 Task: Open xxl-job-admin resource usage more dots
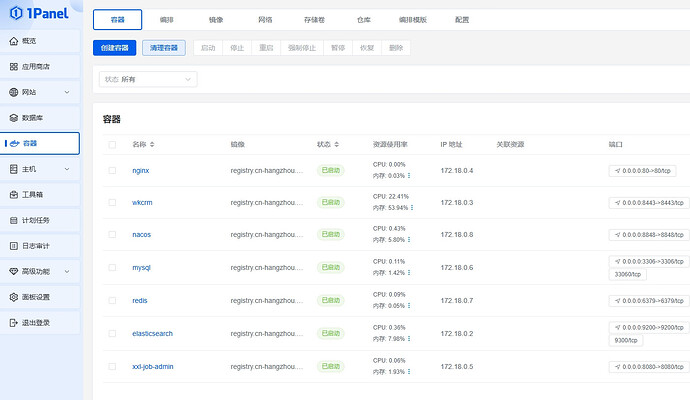point(409,372)
